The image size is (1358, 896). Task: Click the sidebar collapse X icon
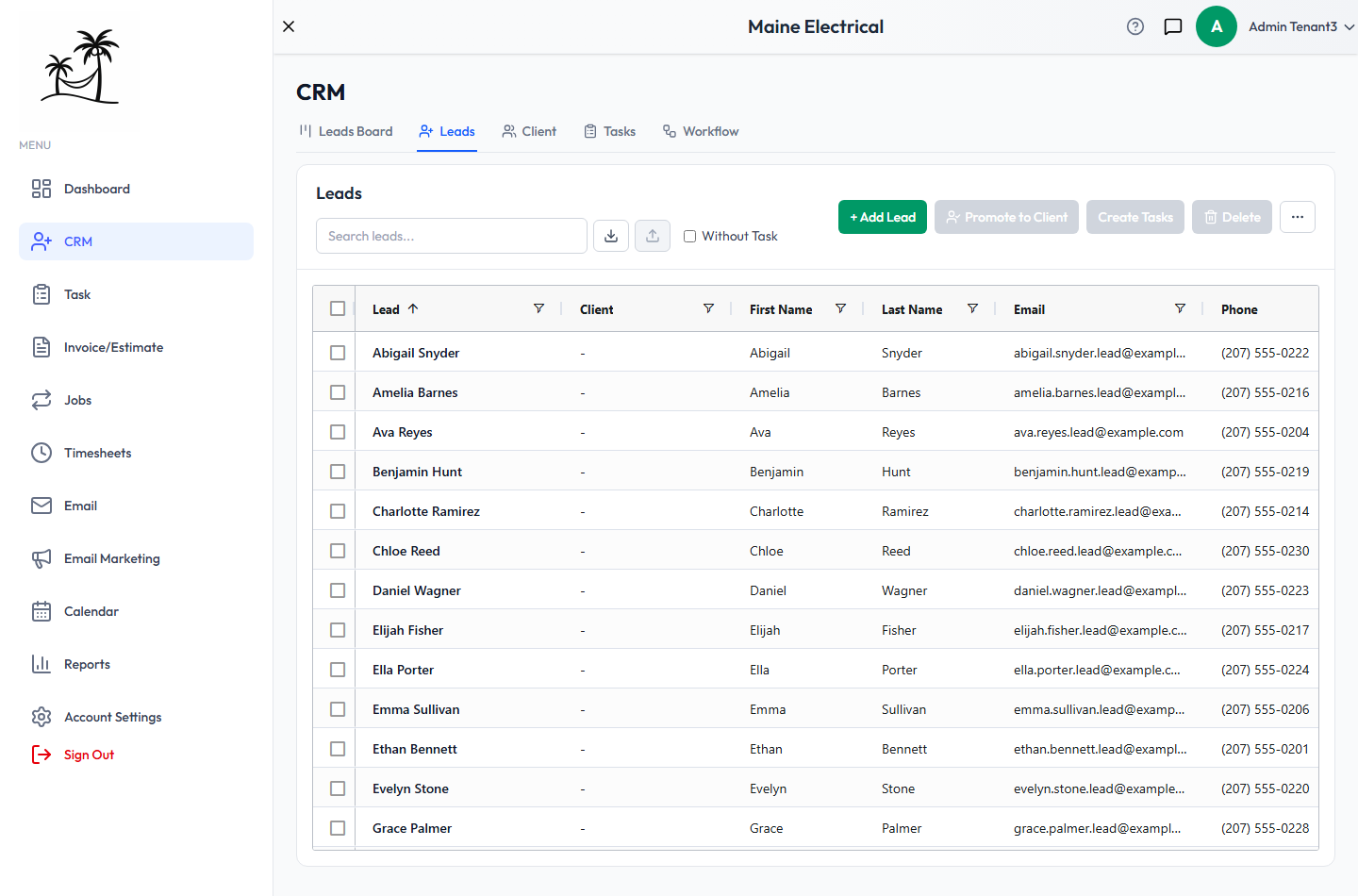(289, 26)
